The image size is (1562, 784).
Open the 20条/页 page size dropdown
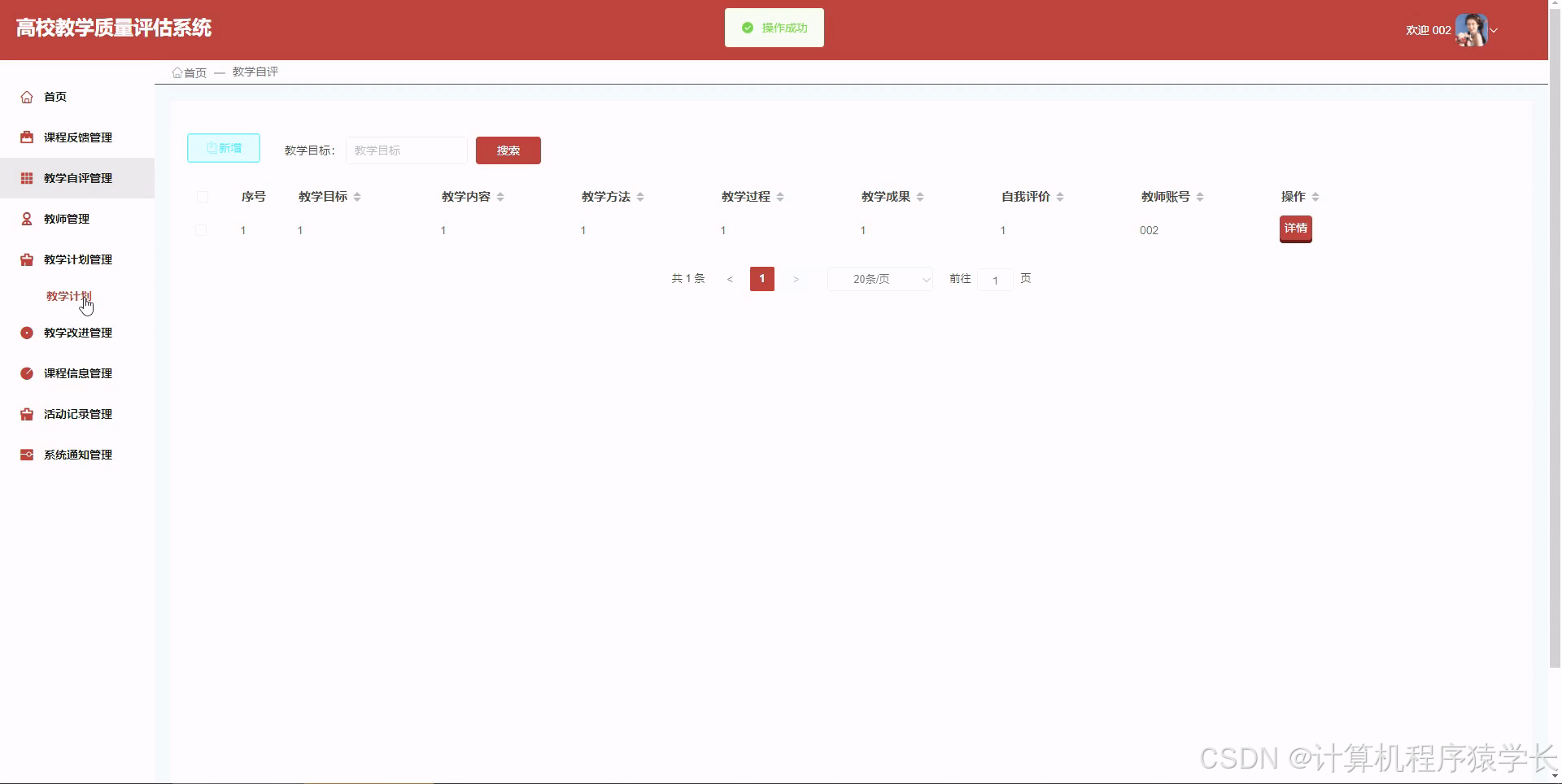(879, 279)
